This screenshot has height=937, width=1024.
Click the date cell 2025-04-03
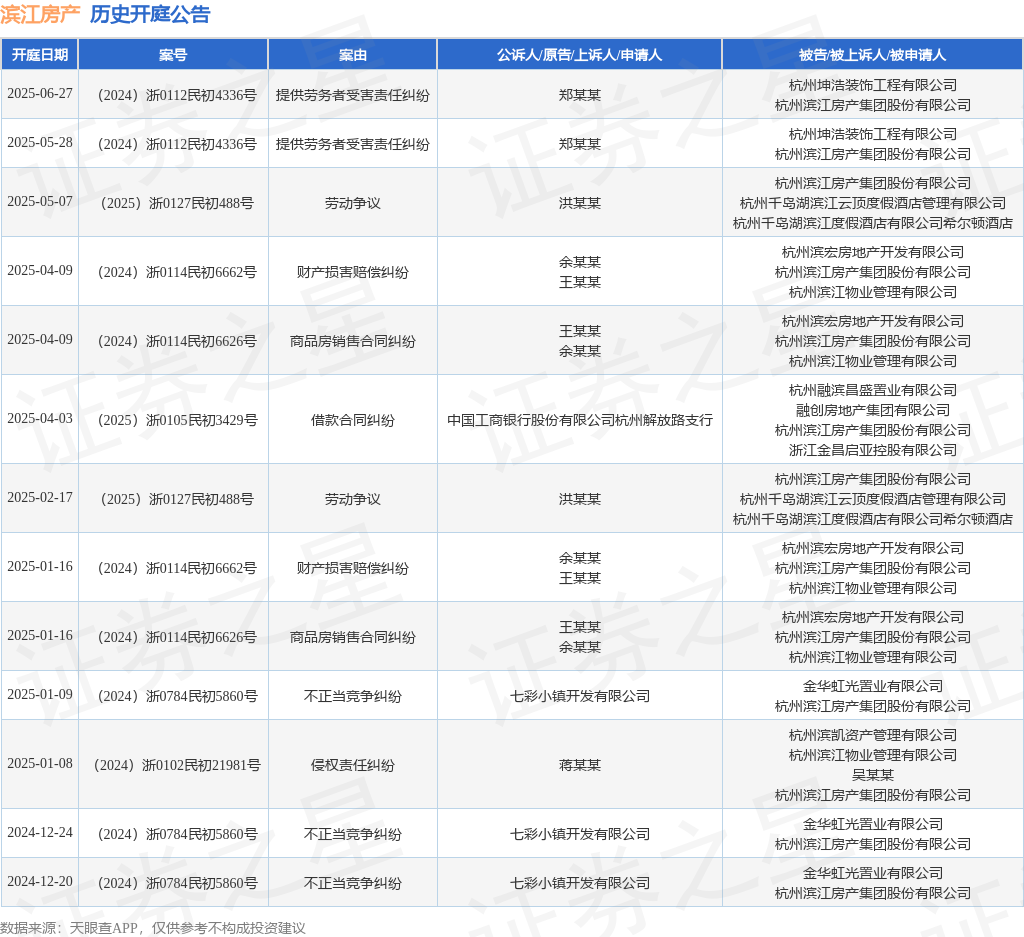tap(40, 419)
